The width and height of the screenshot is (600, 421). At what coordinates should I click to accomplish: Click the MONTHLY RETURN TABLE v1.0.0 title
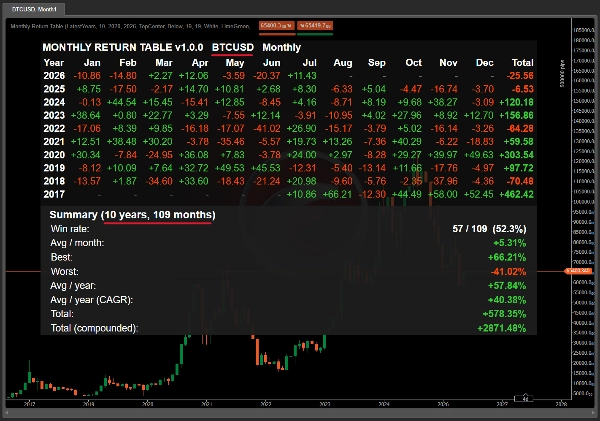click(x=122, y=47)
